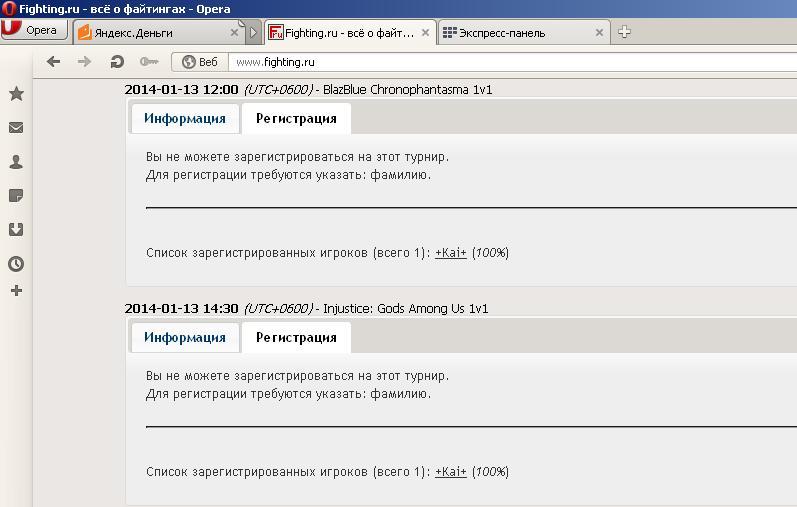Open +Kai+ player link under BlazBlue tournament
The height and width of the screenshot is (507, 797).
tap(451, 253)
